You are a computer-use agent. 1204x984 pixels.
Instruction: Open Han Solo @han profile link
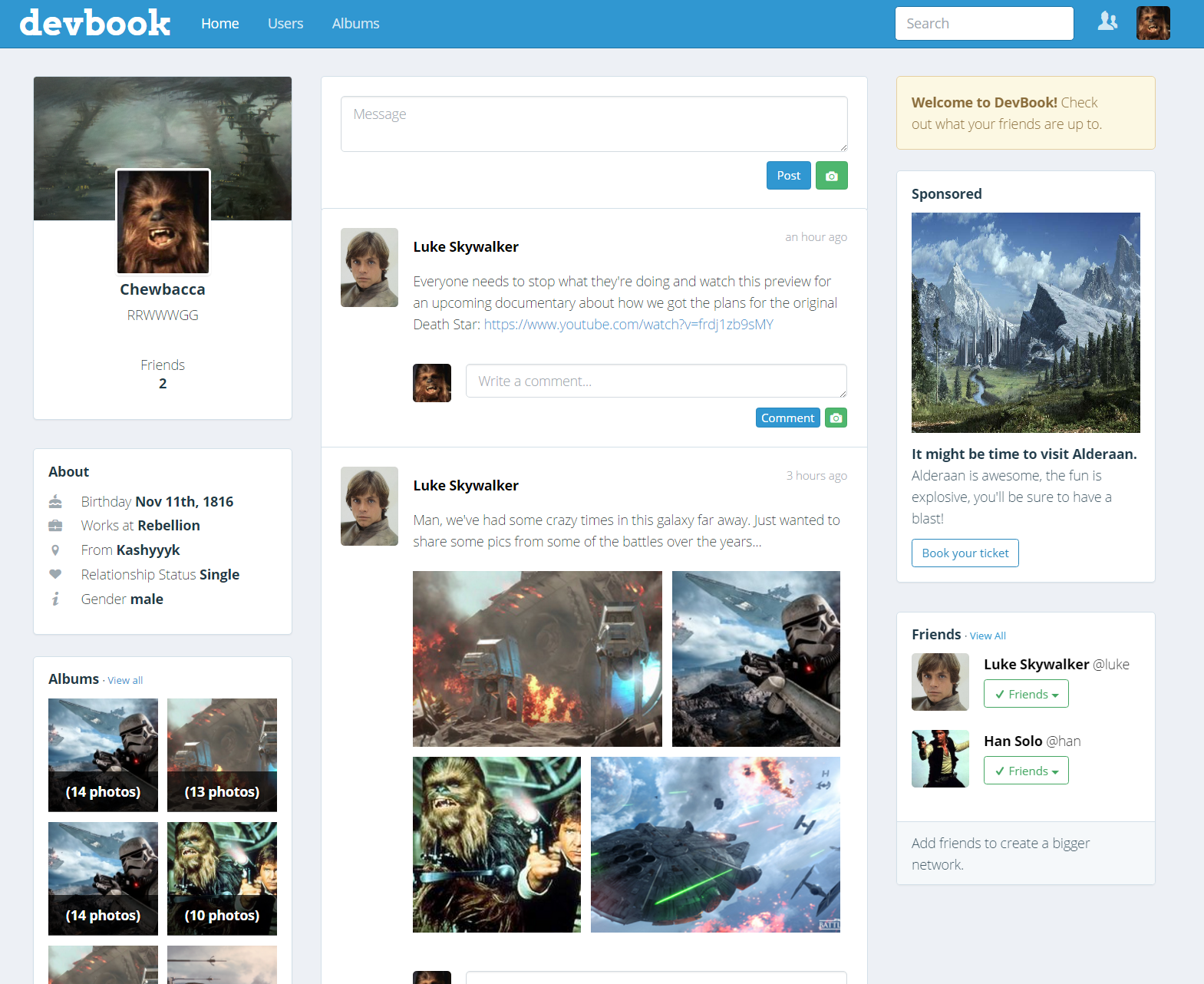1032,741
